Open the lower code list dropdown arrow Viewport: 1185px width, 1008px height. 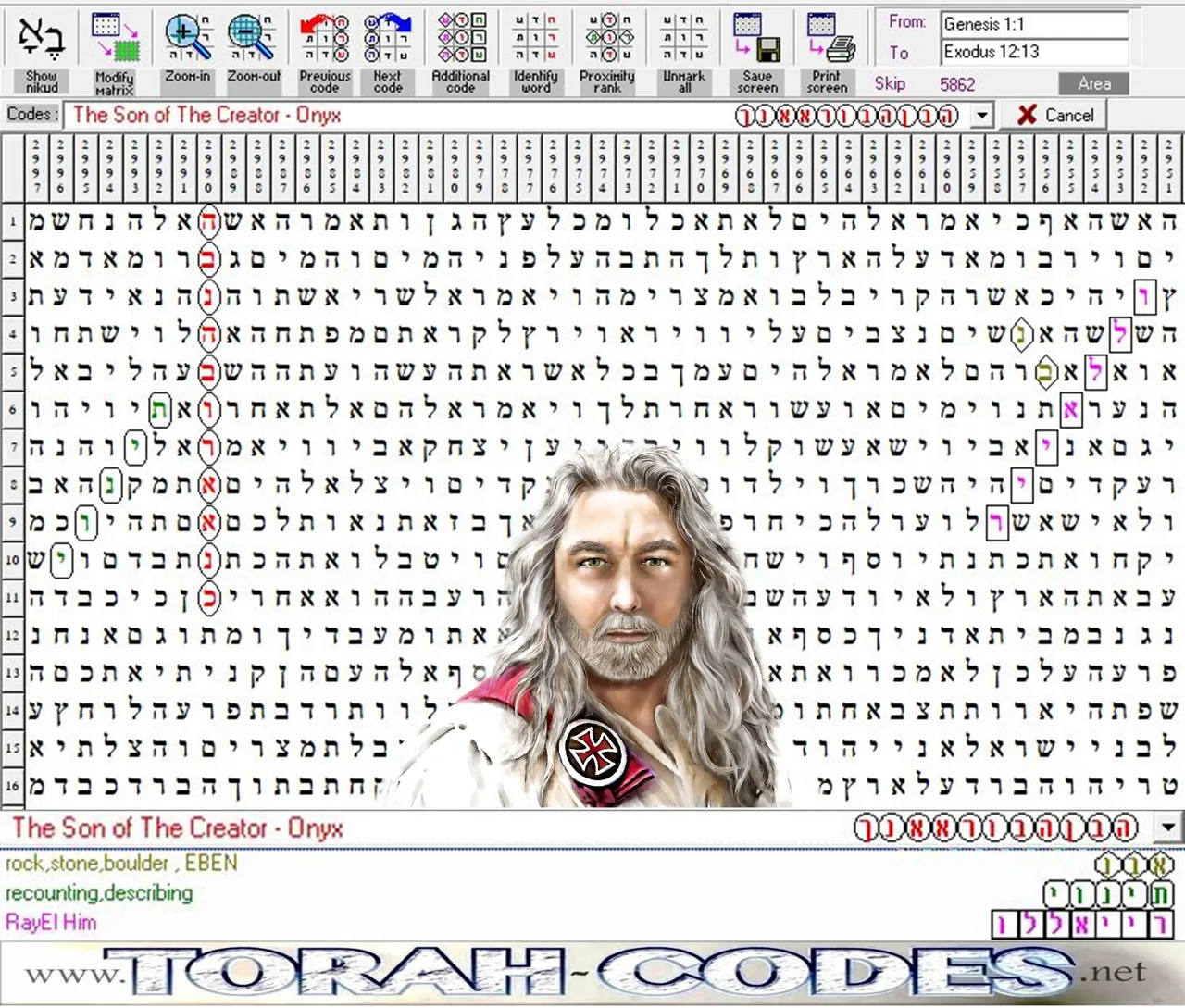(1169, 828)
